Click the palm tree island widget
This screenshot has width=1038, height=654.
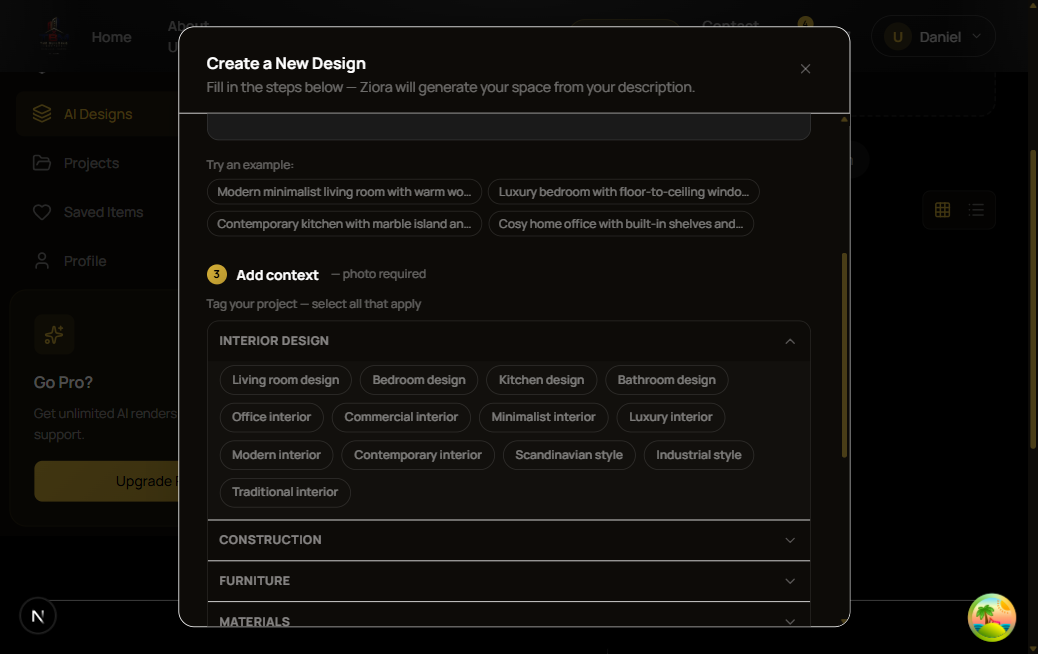992,618
